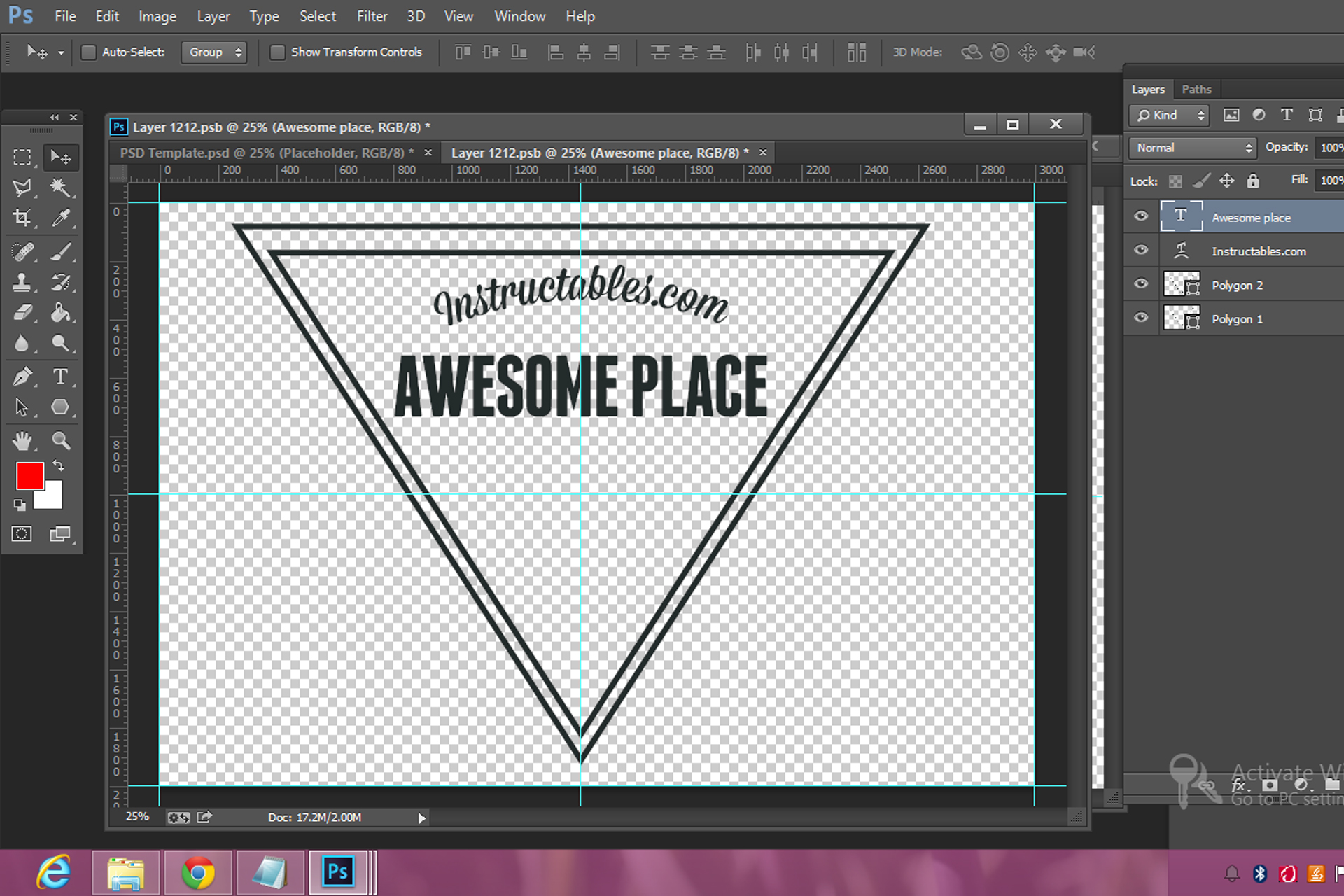Toggle visibility of Polygon 1 layer

(1141, 317)
